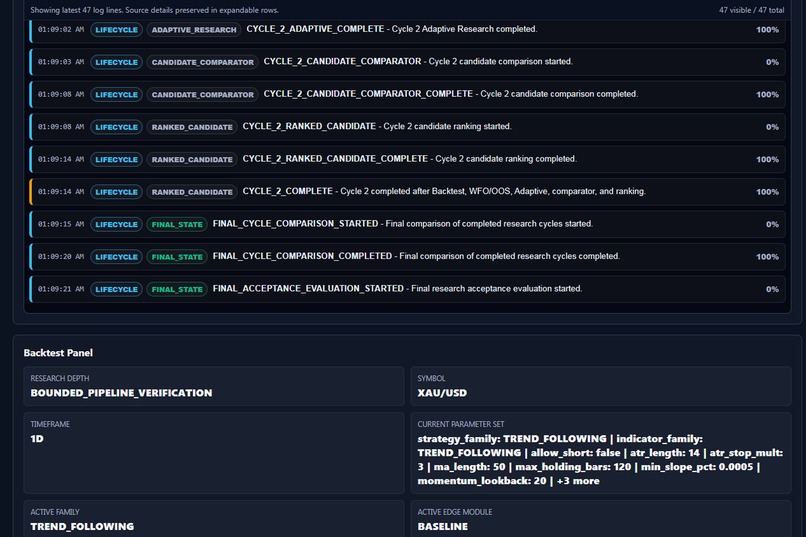This screenshot has width=806, height=537.
Task: Click FINAL_STATE badge in the 01:09:21 row
Action: (x=177, y=289)
